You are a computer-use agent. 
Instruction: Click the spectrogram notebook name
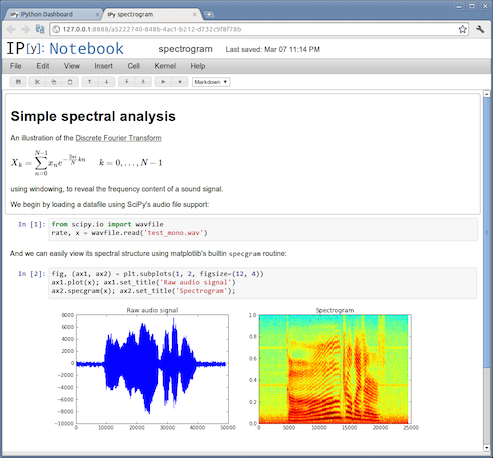(x=185, y=49)
